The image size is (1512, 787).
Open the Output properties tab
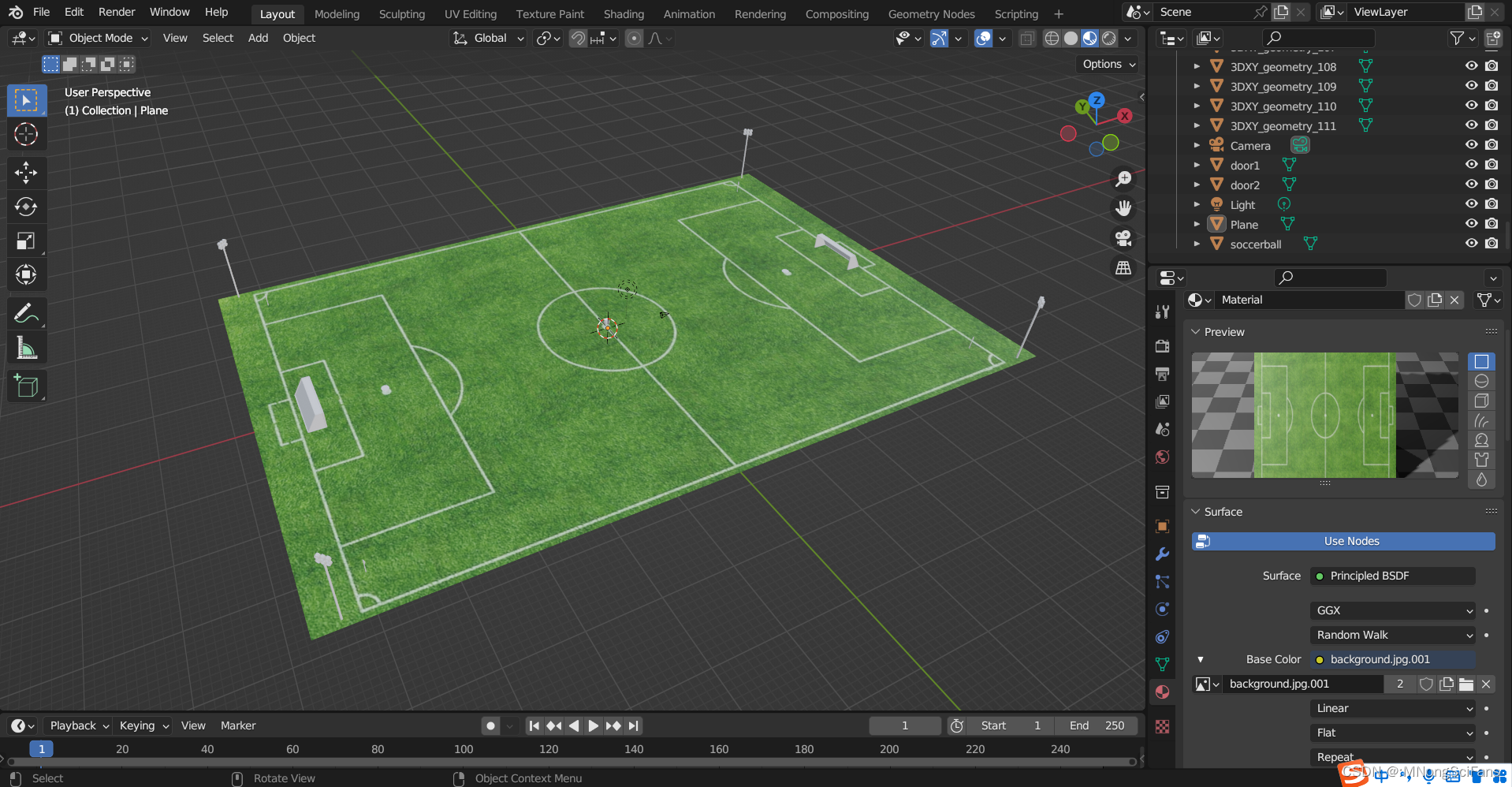coord(1162,374)
